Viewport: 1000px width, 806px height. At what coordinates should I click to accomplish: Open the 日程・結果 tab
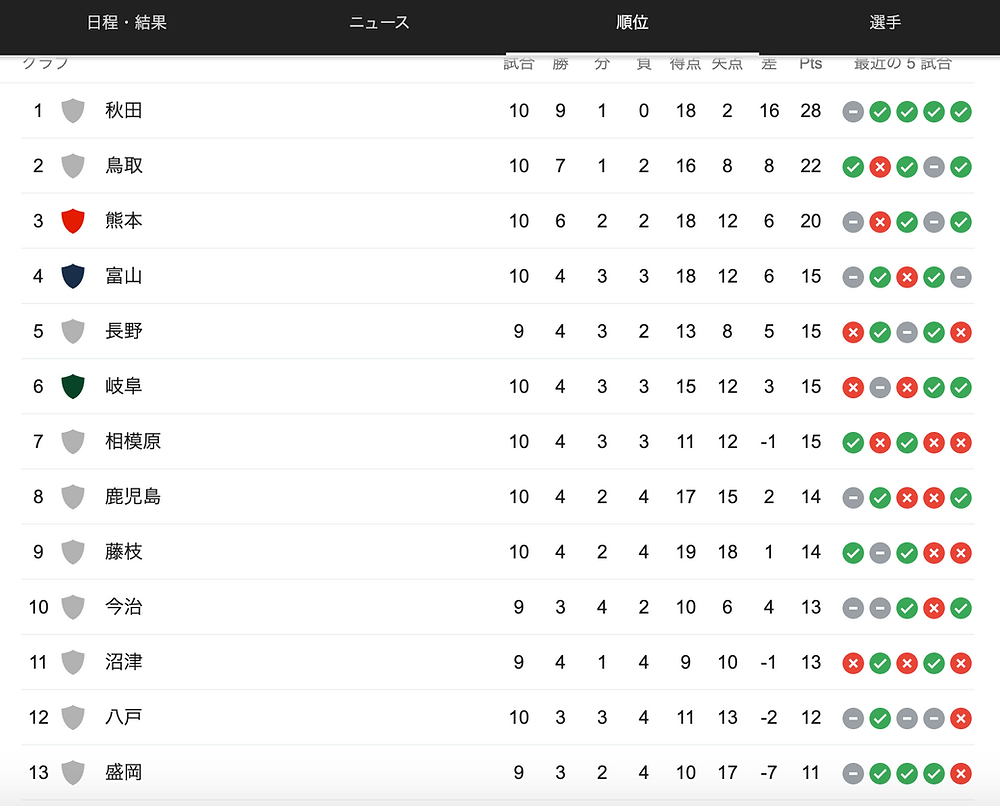pyautogui.click(x=126, y=23)
